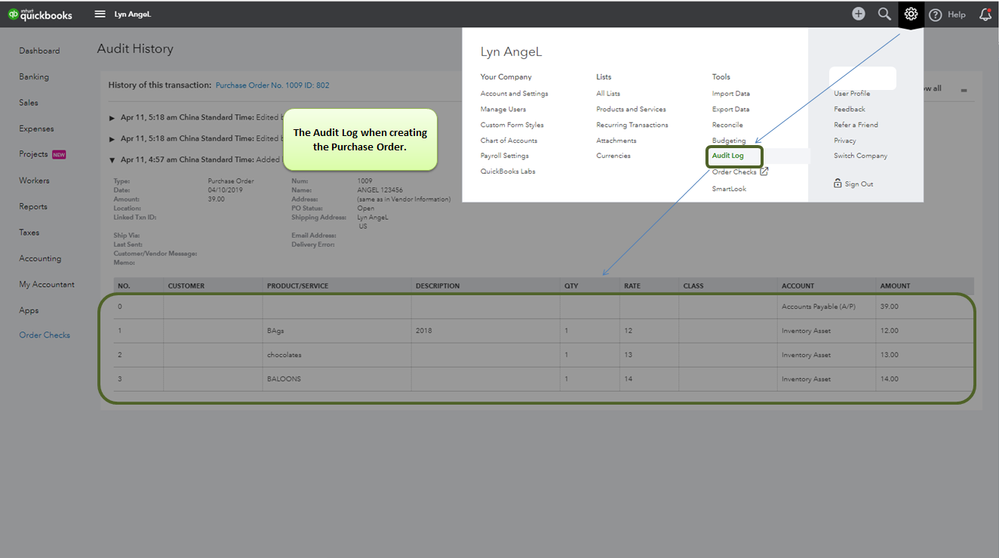999x558 pixels.
Task: Click the Order Checks external link icon
Action: coord(765,171)
